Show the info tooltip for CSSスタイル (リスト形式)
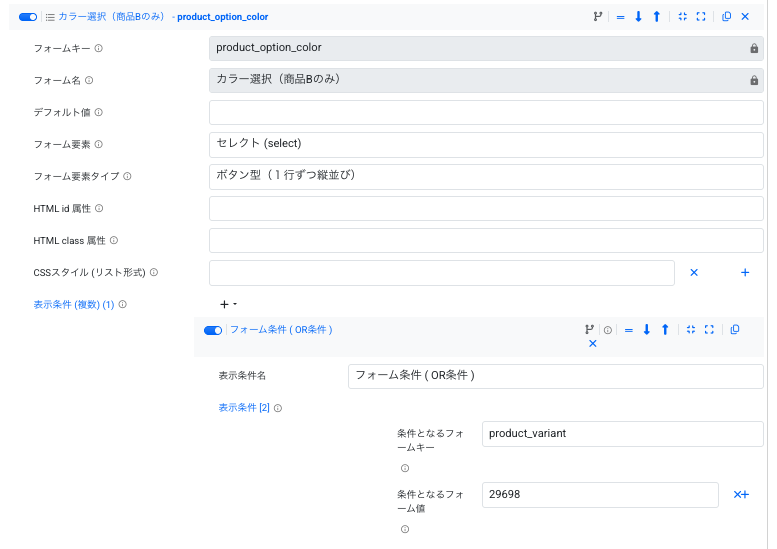This screenshot has height=549, width=777. [154, 273]
